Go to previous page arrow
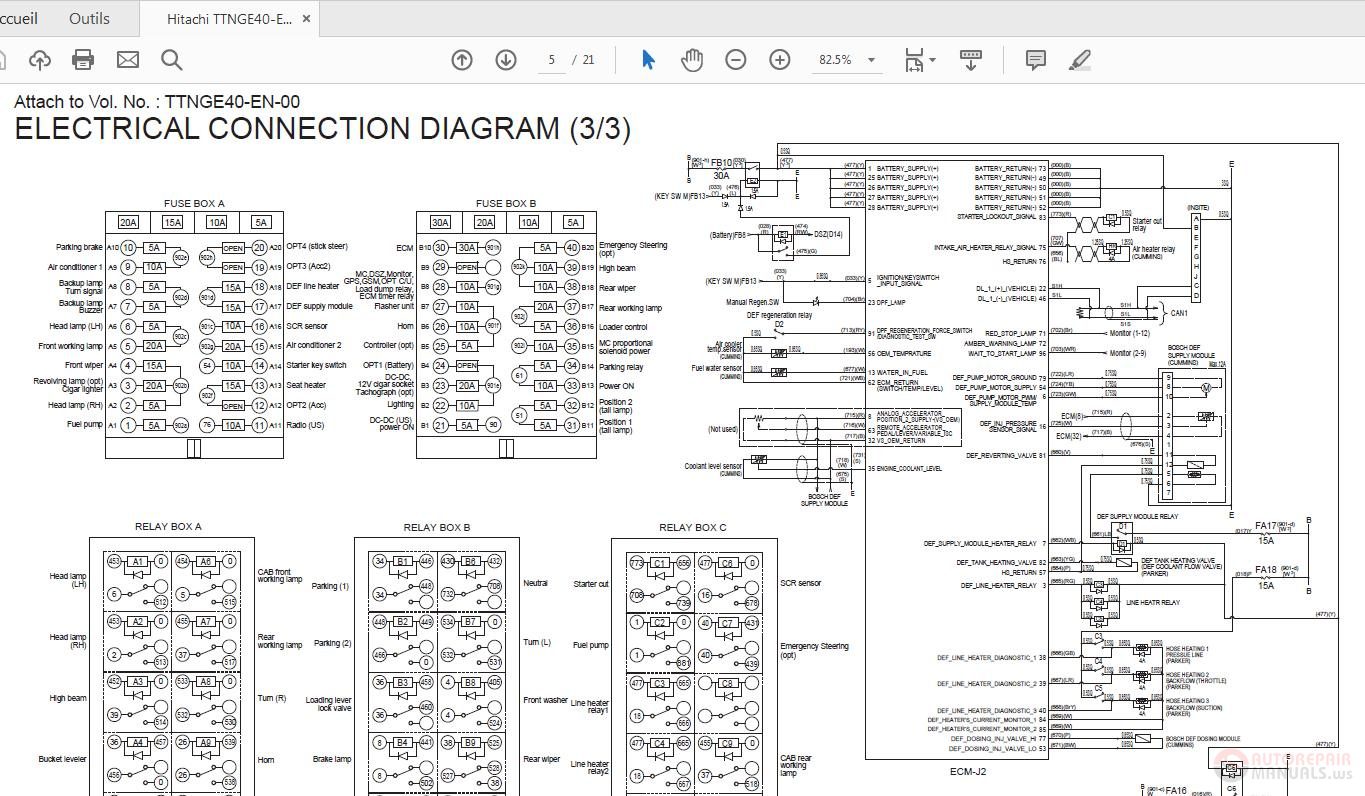The image size is (1365, 796). click(462, 60)
